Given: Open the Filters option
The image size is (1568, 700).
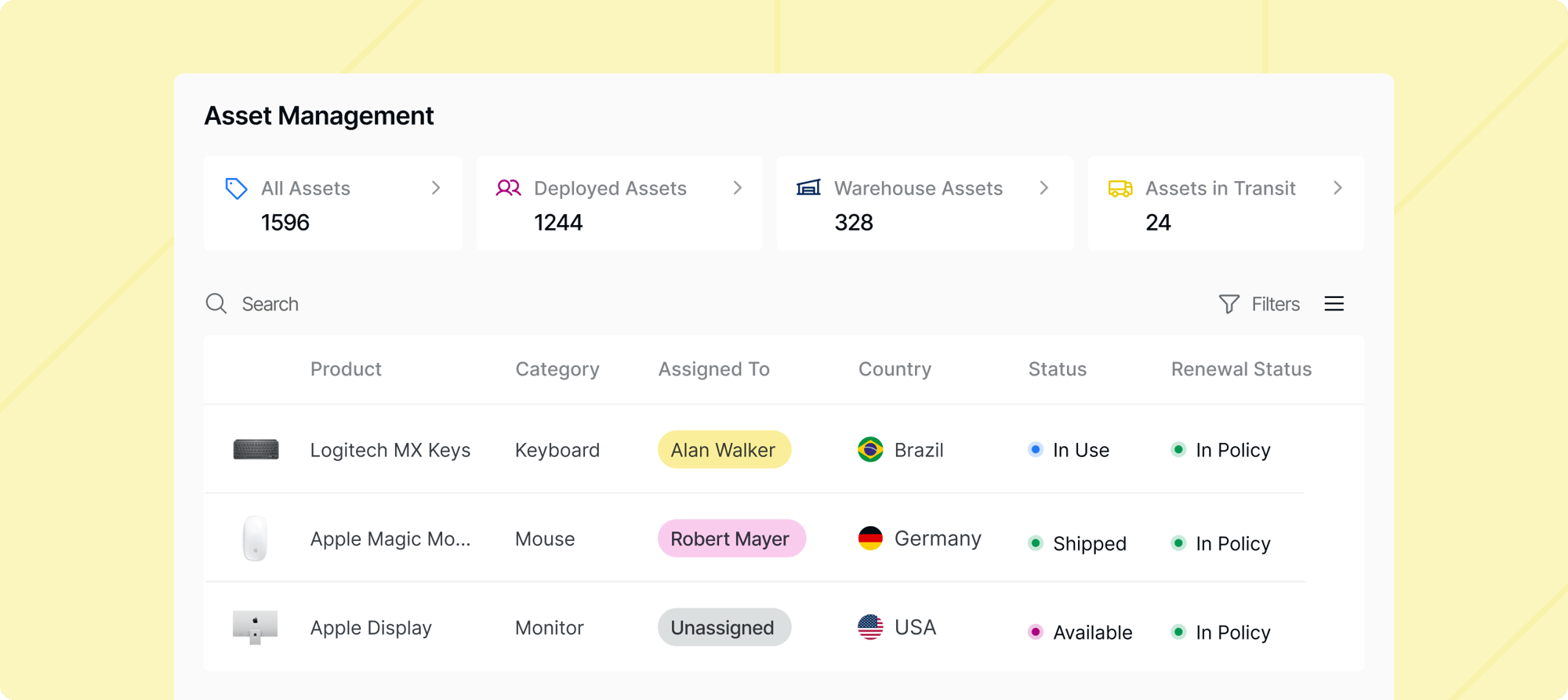Looking at the screenshot, I should pos(1259,303).
